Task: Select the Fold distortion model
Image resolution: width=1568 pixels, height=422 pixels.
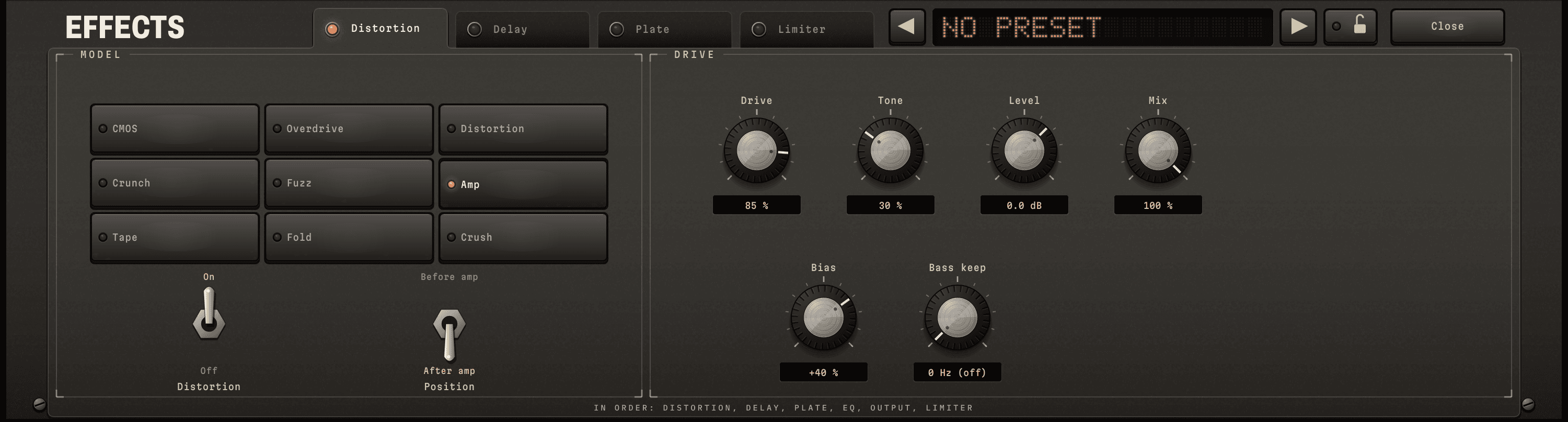Action: pyautogui.click(x=349, y=237)
